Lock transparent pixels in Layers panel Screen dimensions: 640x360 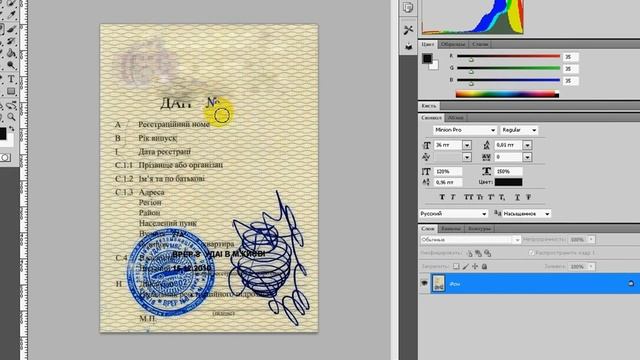(456, 267)
